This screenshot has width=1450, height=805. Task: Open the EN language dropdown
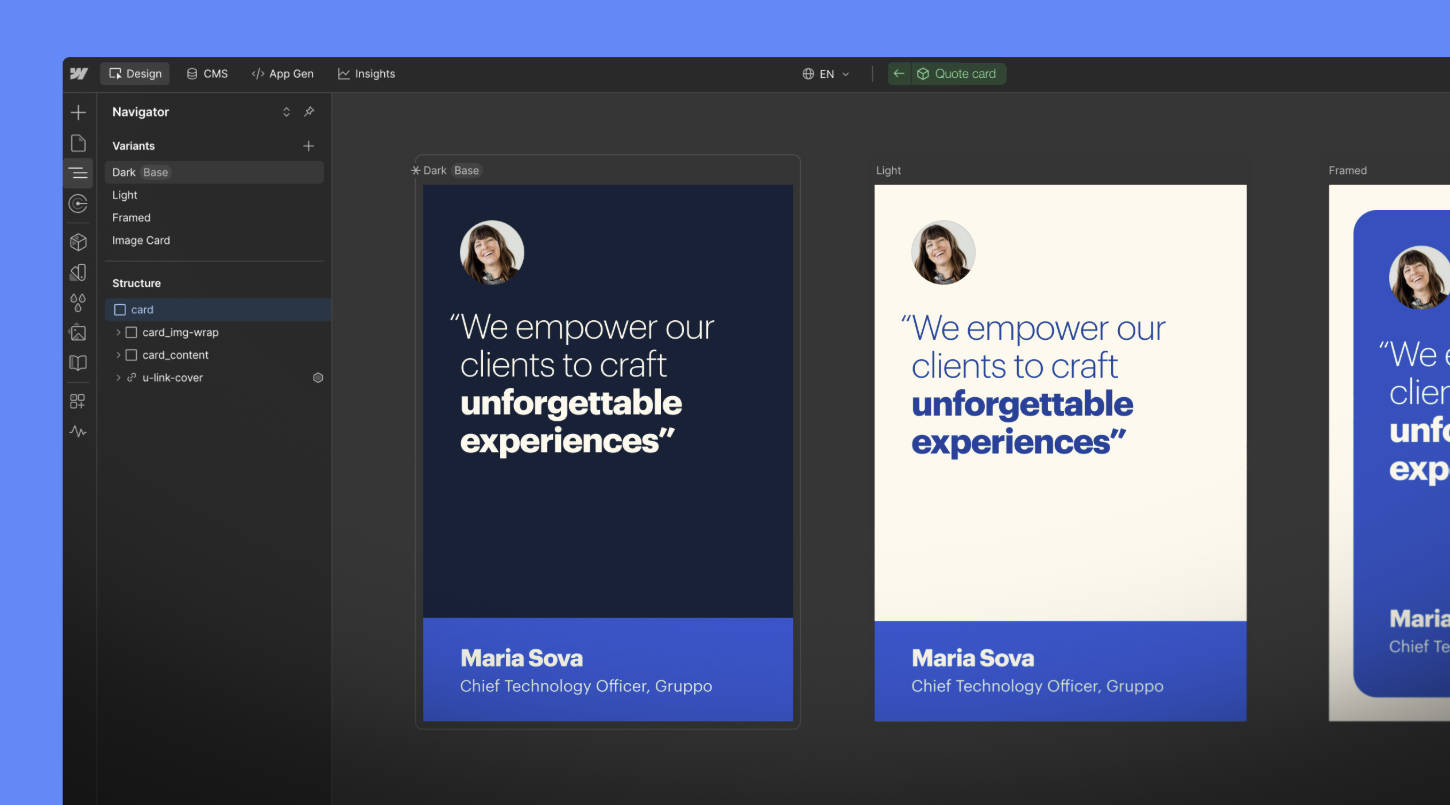[x=825, y=73]
